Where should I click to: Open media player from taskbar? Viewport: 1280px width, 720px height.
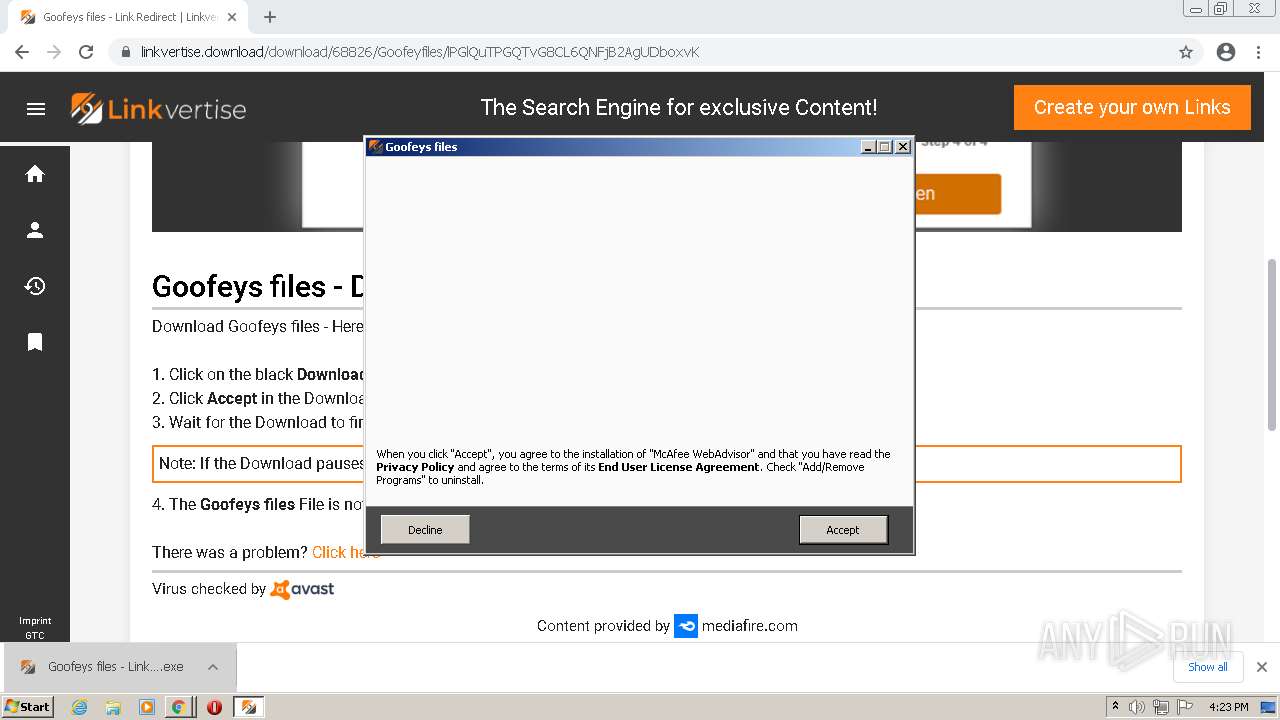coord(147,707)
